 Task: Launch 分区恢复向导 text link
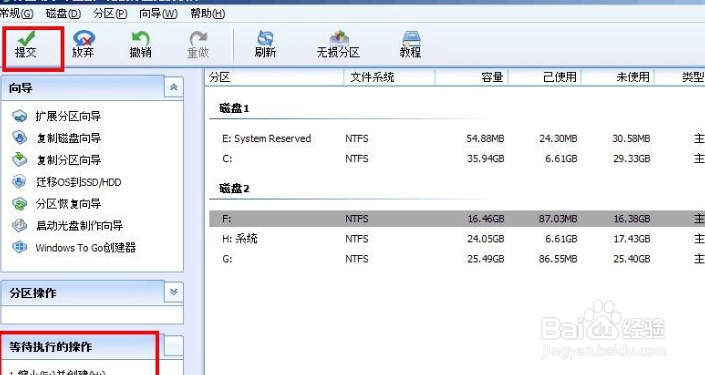click(x=68, y=204)
